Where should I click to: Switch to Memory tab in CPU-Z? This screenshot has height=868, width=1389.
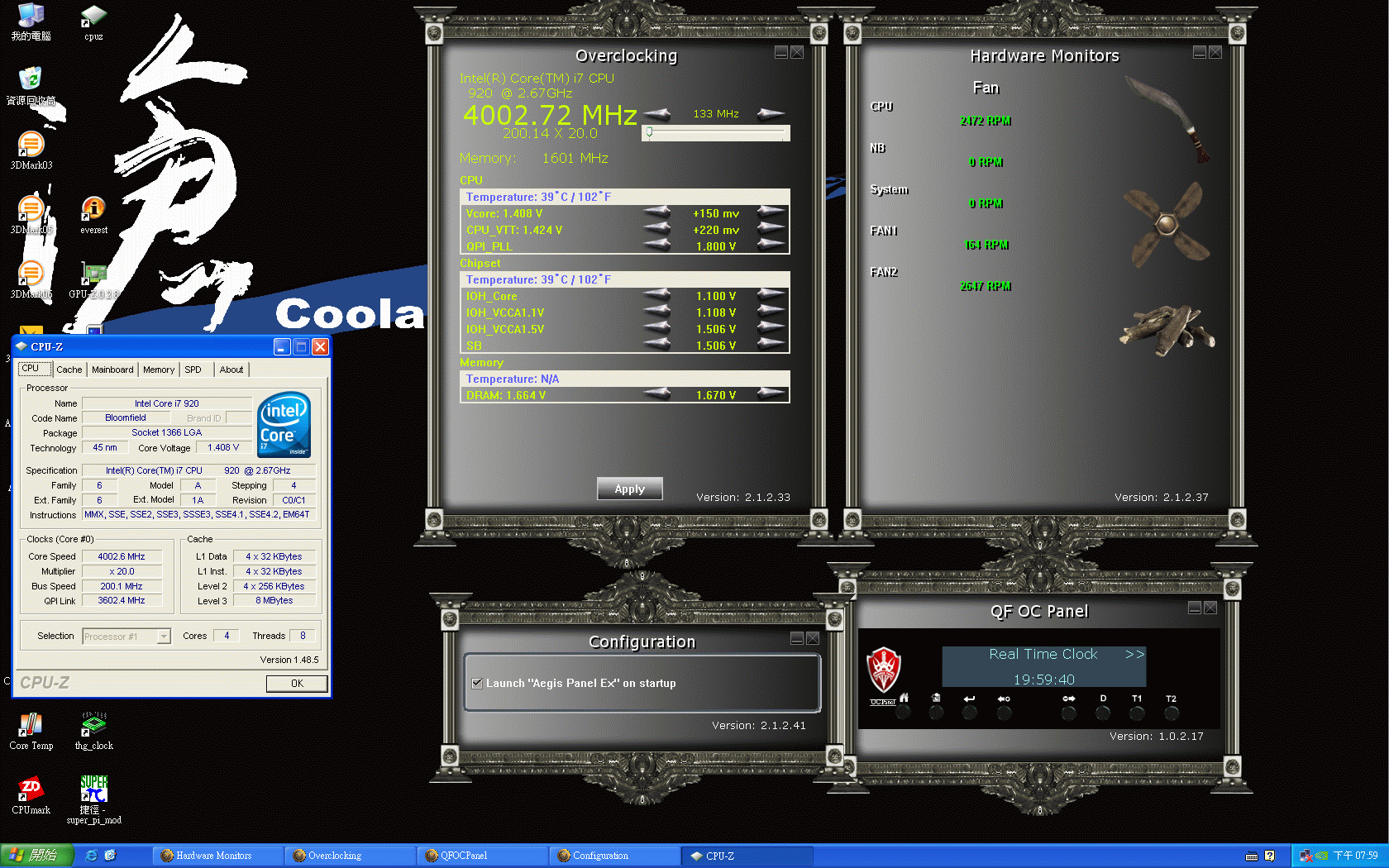159,370
